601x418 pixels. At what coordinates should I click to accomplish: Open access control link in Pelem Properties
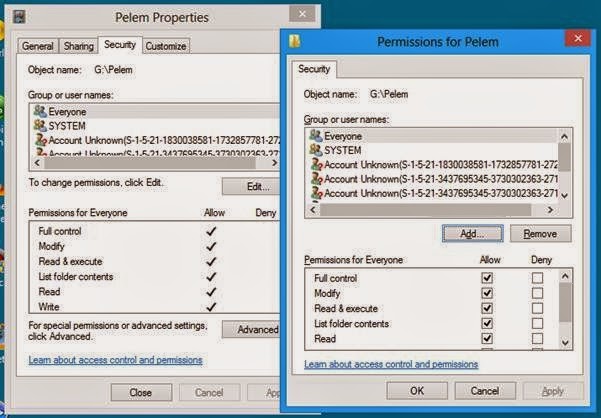pyautogui.click(x=115, y=360)
